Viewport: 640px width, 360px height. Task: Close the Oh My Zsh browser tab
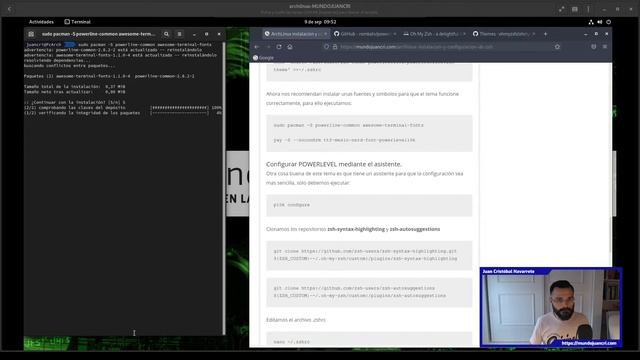click(x=464, y=34)
